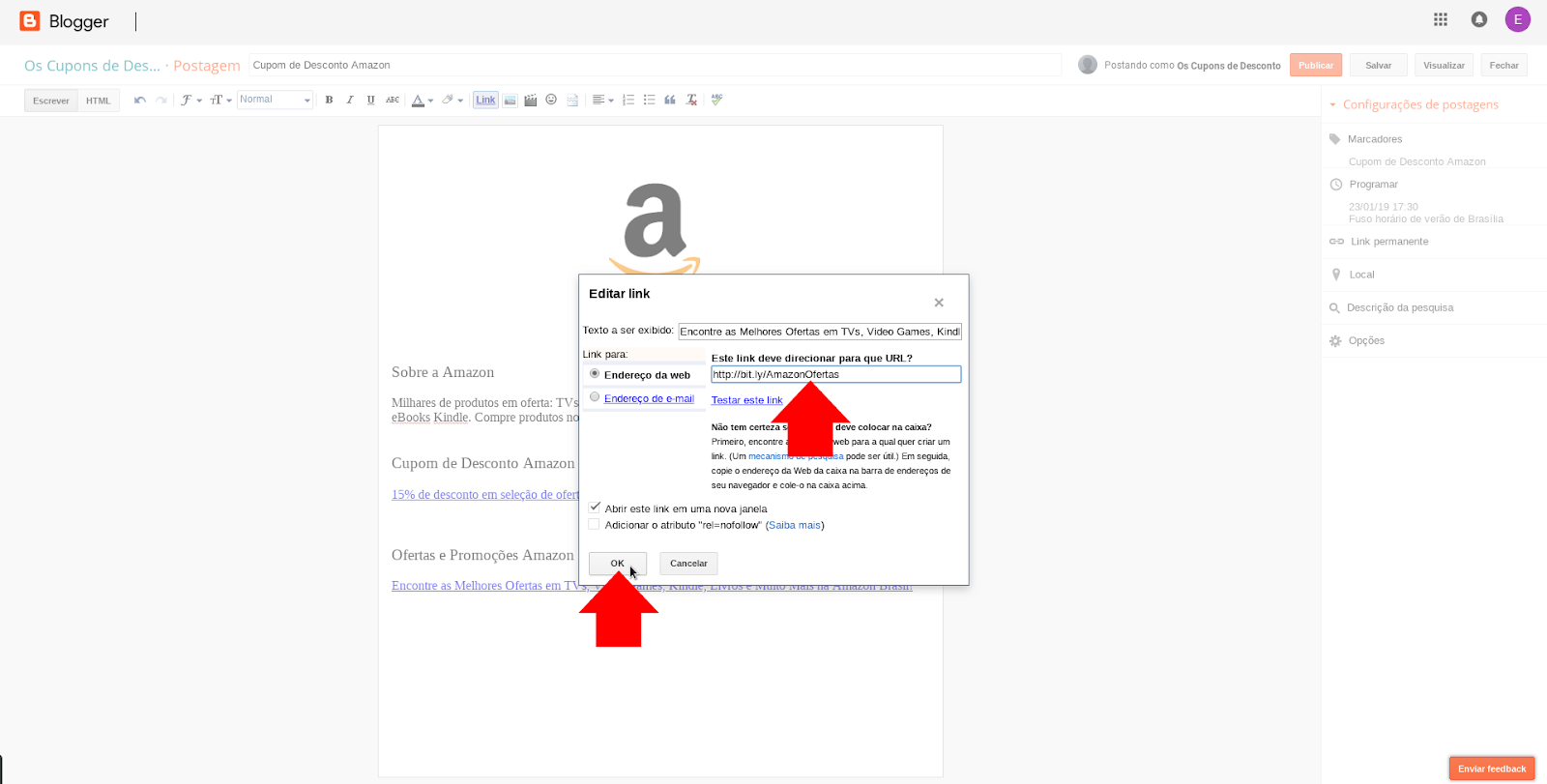Click the Fechar button
Viewport: 1547px width, 784px height.
pyautogui.click(x=1504, y=65)
